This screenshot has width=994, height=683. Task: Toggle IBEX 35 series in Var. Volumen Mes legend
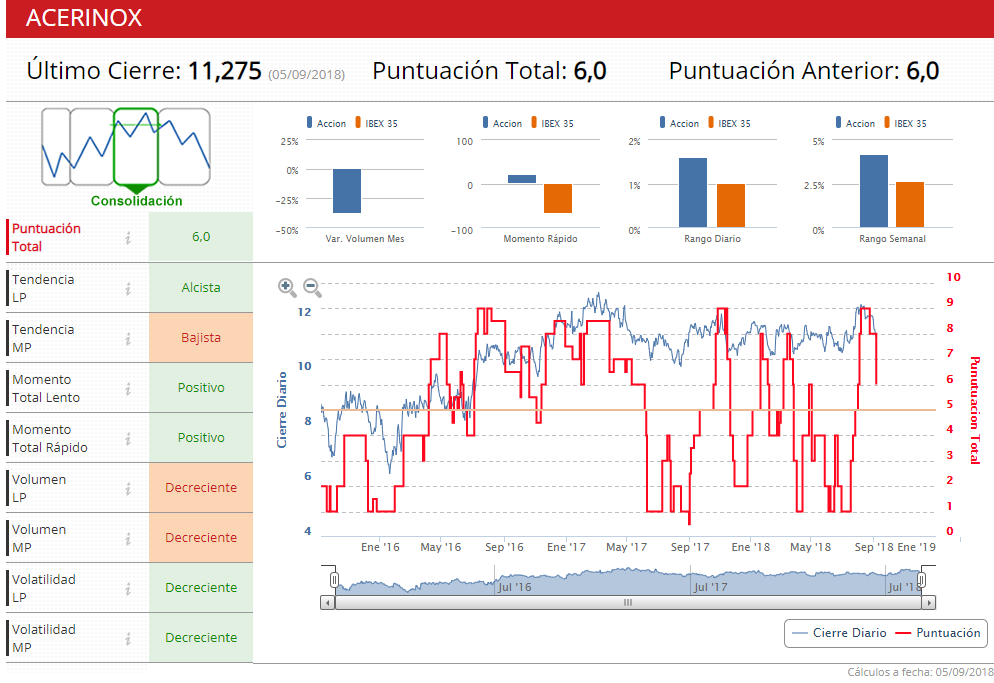coord(377,123)
